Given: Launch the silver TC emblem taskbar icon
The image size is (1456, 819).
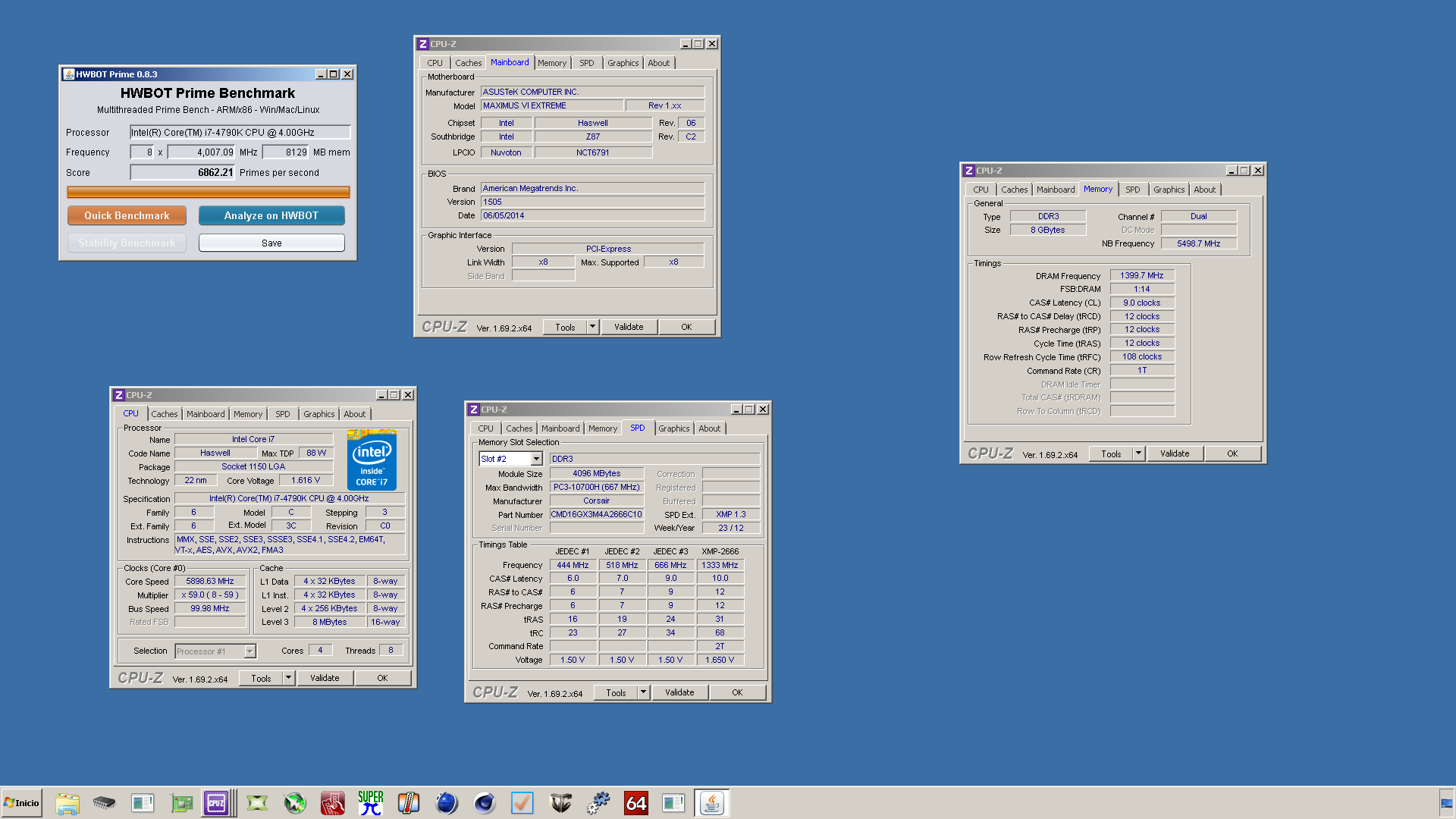Looking at the screenshot, I should tap(560, 803).
